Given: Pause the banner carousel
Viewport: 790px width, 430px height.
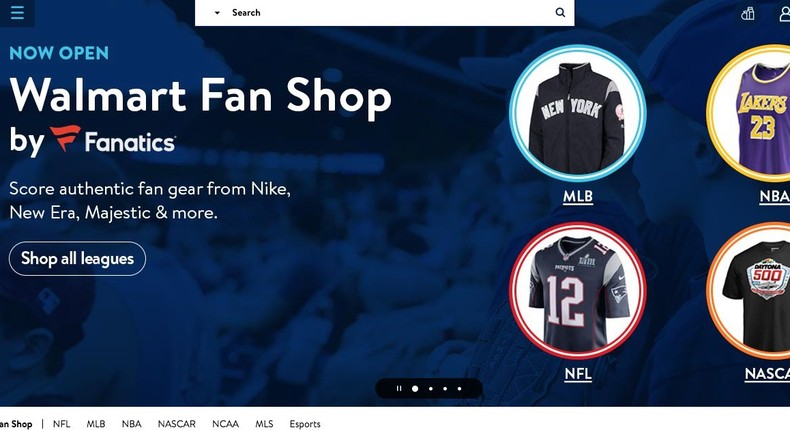Looking at the screenshot, I should (x=399, y=389).
